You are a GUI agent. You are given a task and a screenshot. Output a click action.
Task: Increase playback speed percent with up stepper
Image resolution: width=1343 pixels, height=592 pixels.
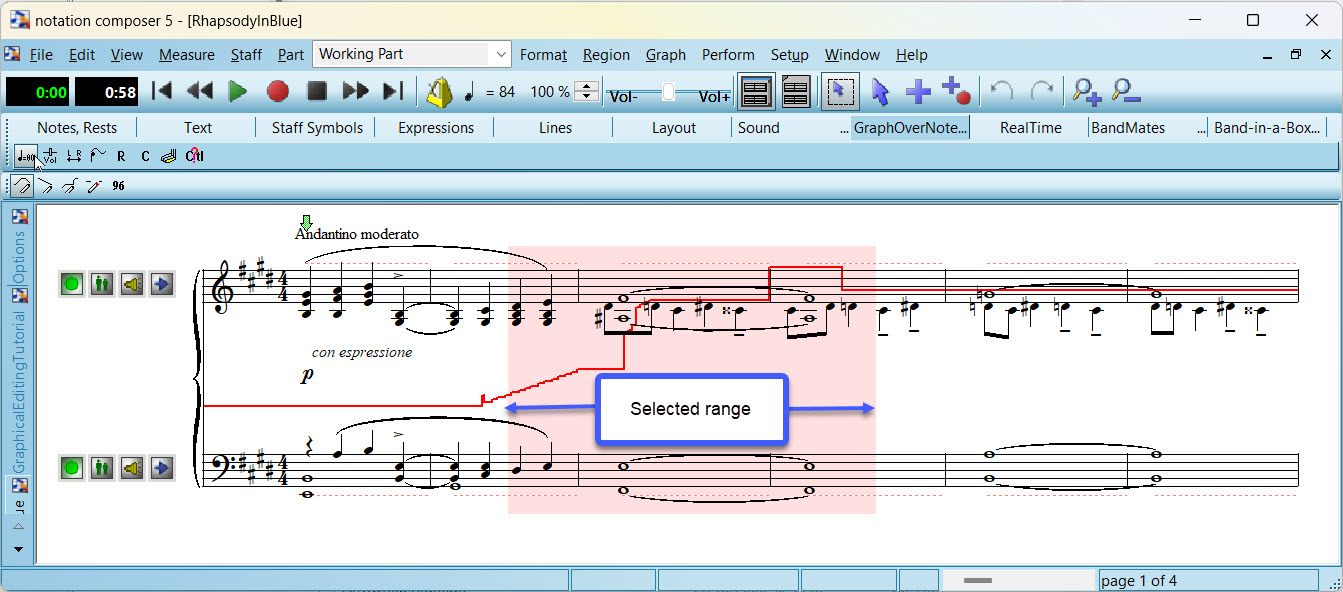[x=588, y=86]
